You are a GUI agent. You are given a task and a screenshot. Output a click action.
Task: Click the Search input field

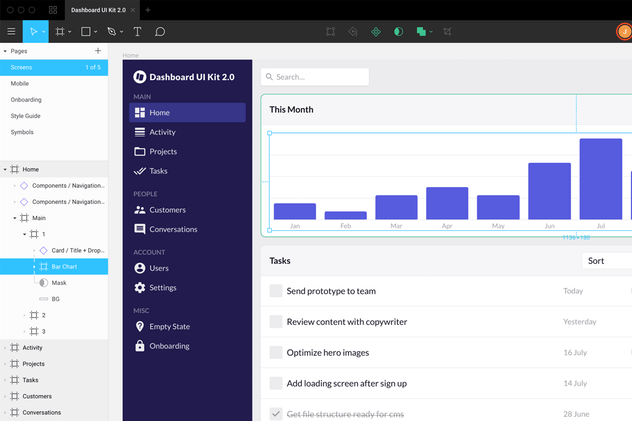(315, 77)
